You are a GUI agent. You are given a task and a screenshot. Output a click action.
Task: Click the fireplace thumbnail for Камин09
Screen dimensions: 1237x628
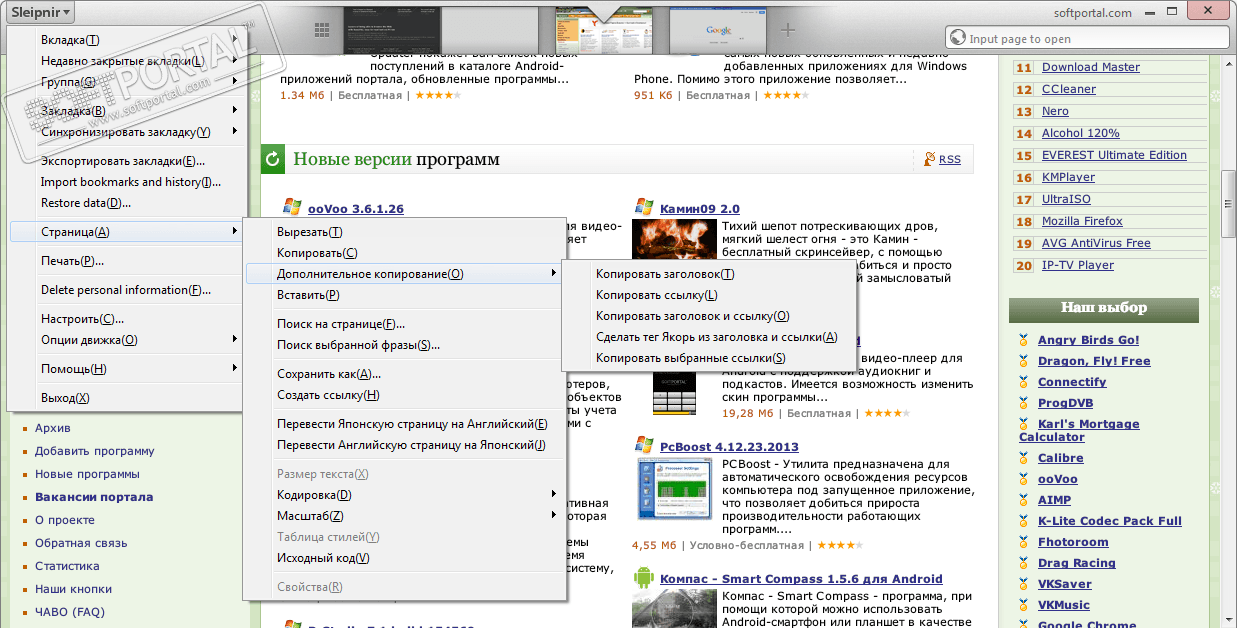click(x=673, y=240)
